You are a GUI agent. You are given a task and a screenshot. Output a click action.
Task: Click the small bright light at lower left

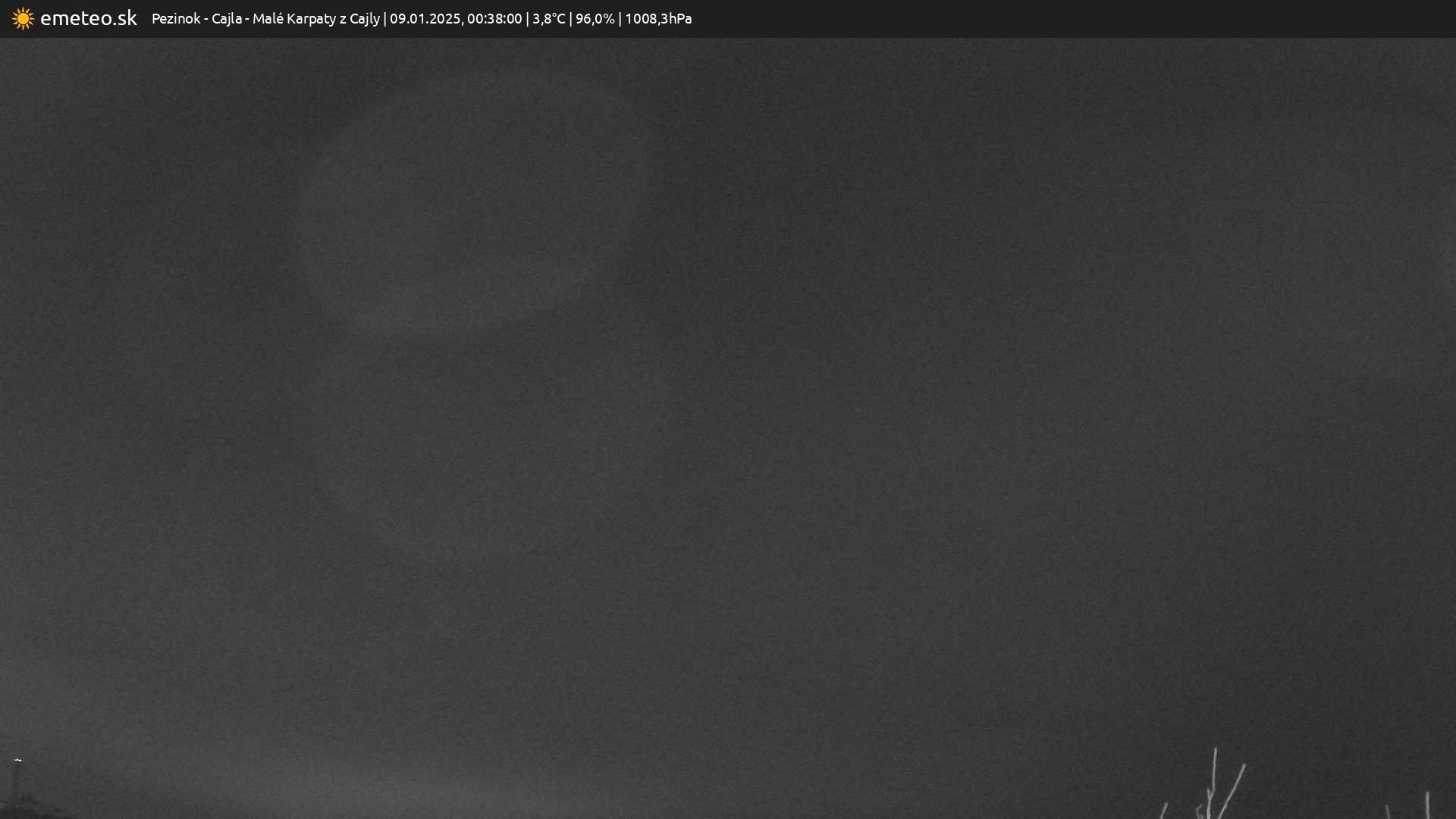18,760
